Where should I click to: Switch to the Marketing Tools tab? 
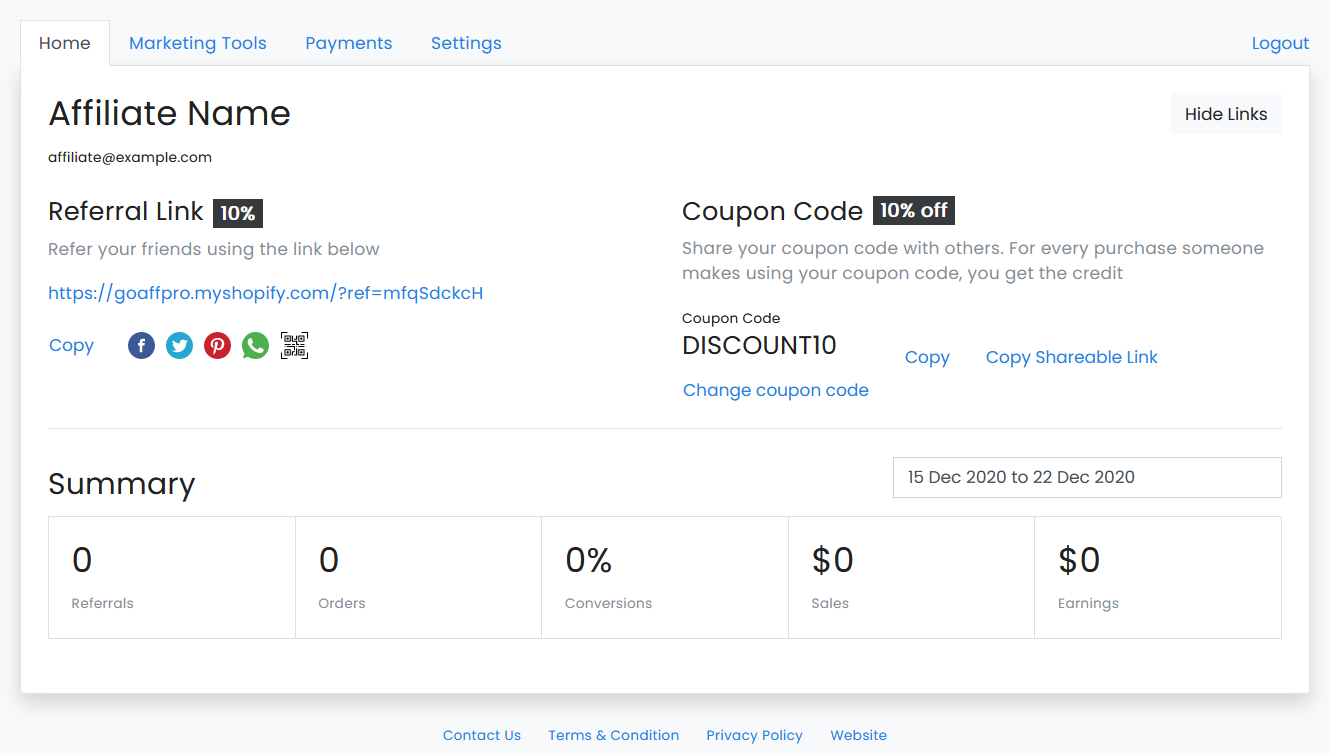tap(197, 43)
